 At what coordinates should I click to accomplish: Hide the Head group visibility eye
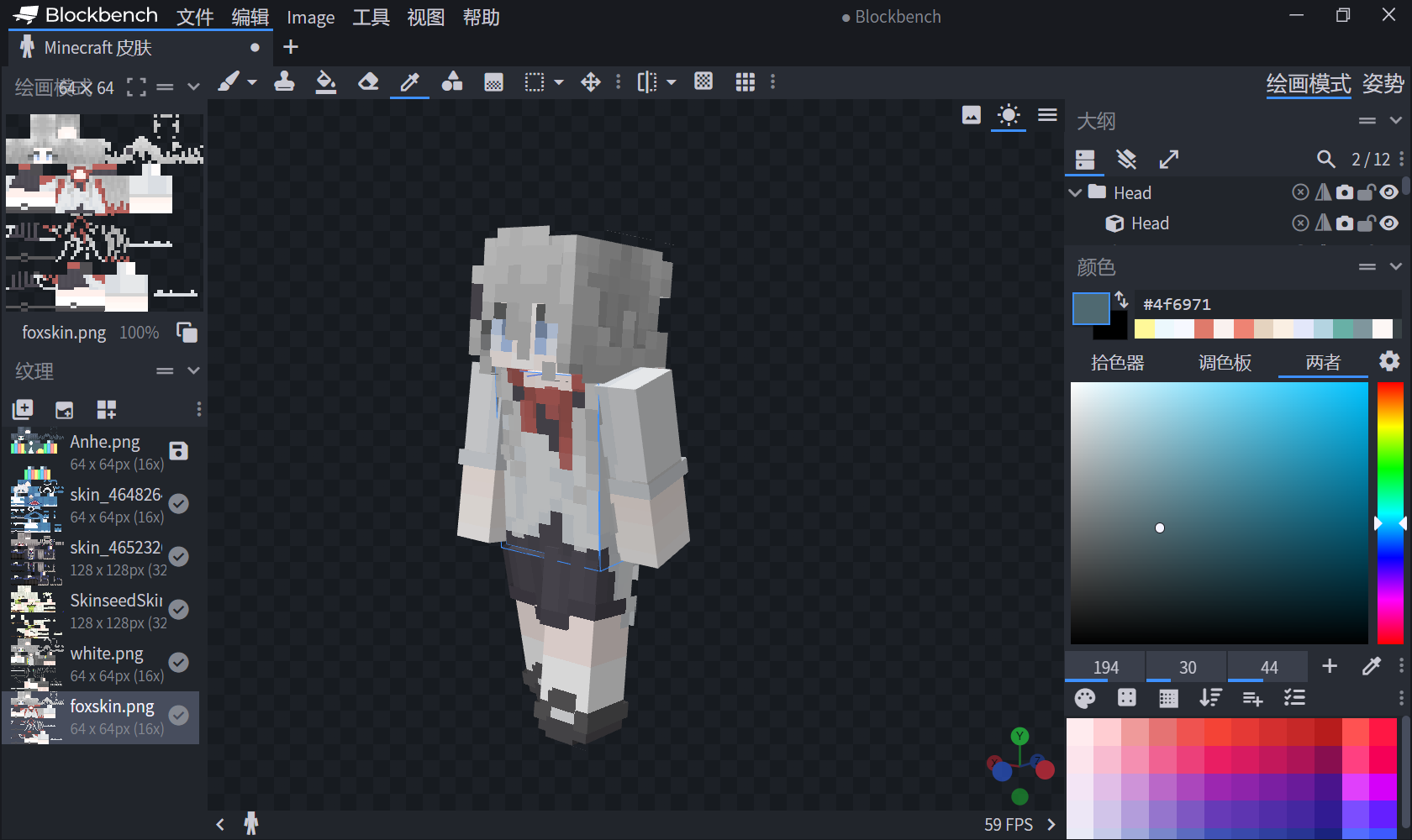(1389, 192)
